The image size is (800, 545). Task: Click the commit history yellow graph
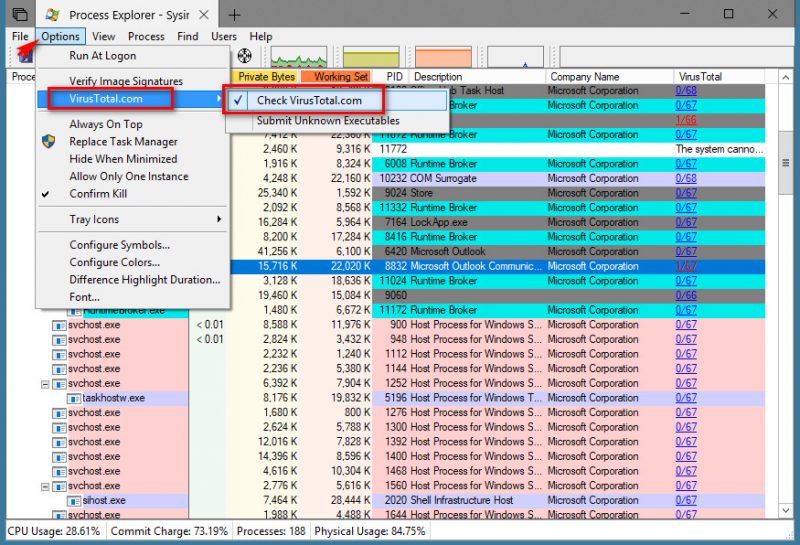click(x=371, y=57)
